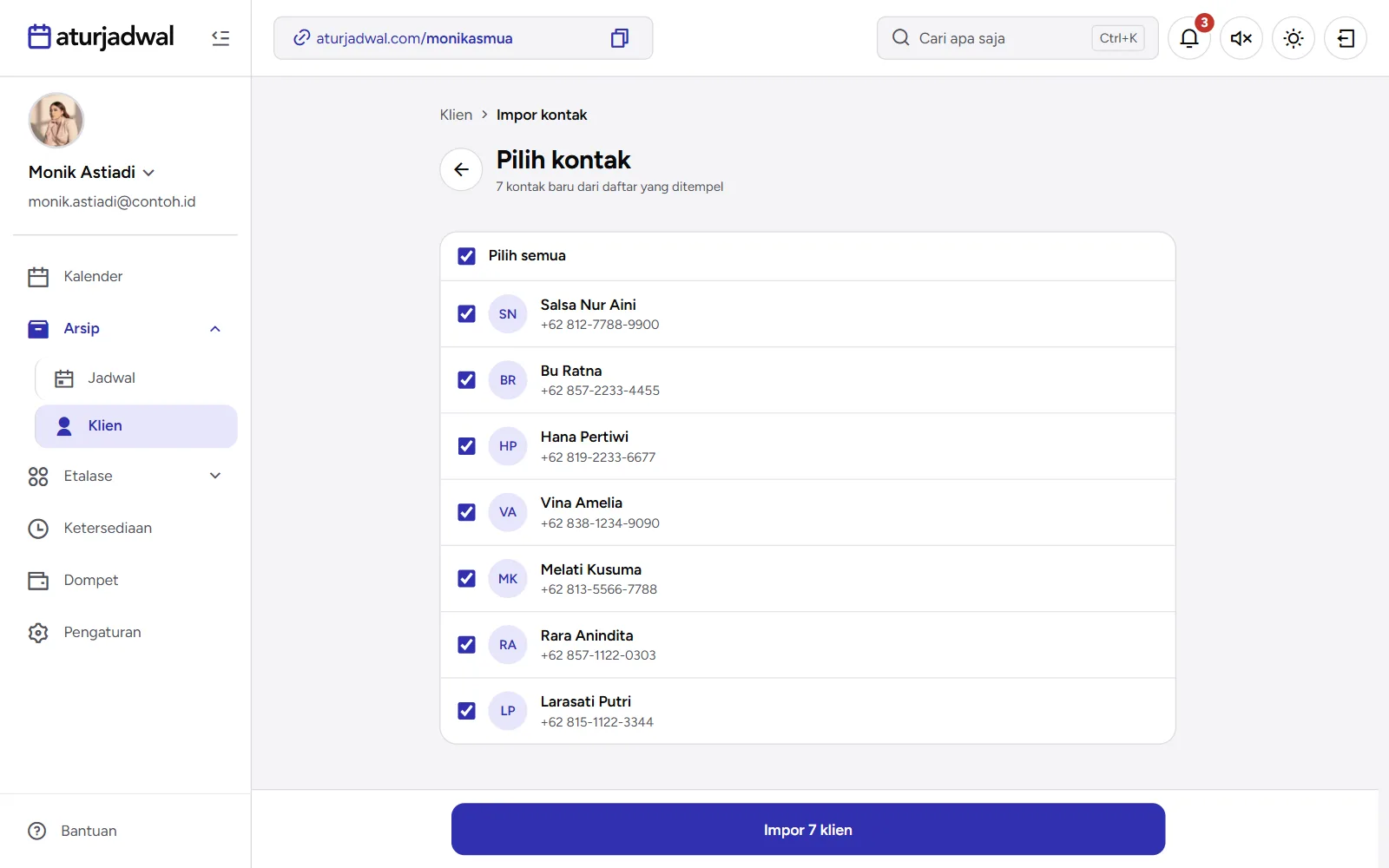Click the Dompet wallet icon
The height and width of the screenshot is (868, 1389).
pos(38,581)
